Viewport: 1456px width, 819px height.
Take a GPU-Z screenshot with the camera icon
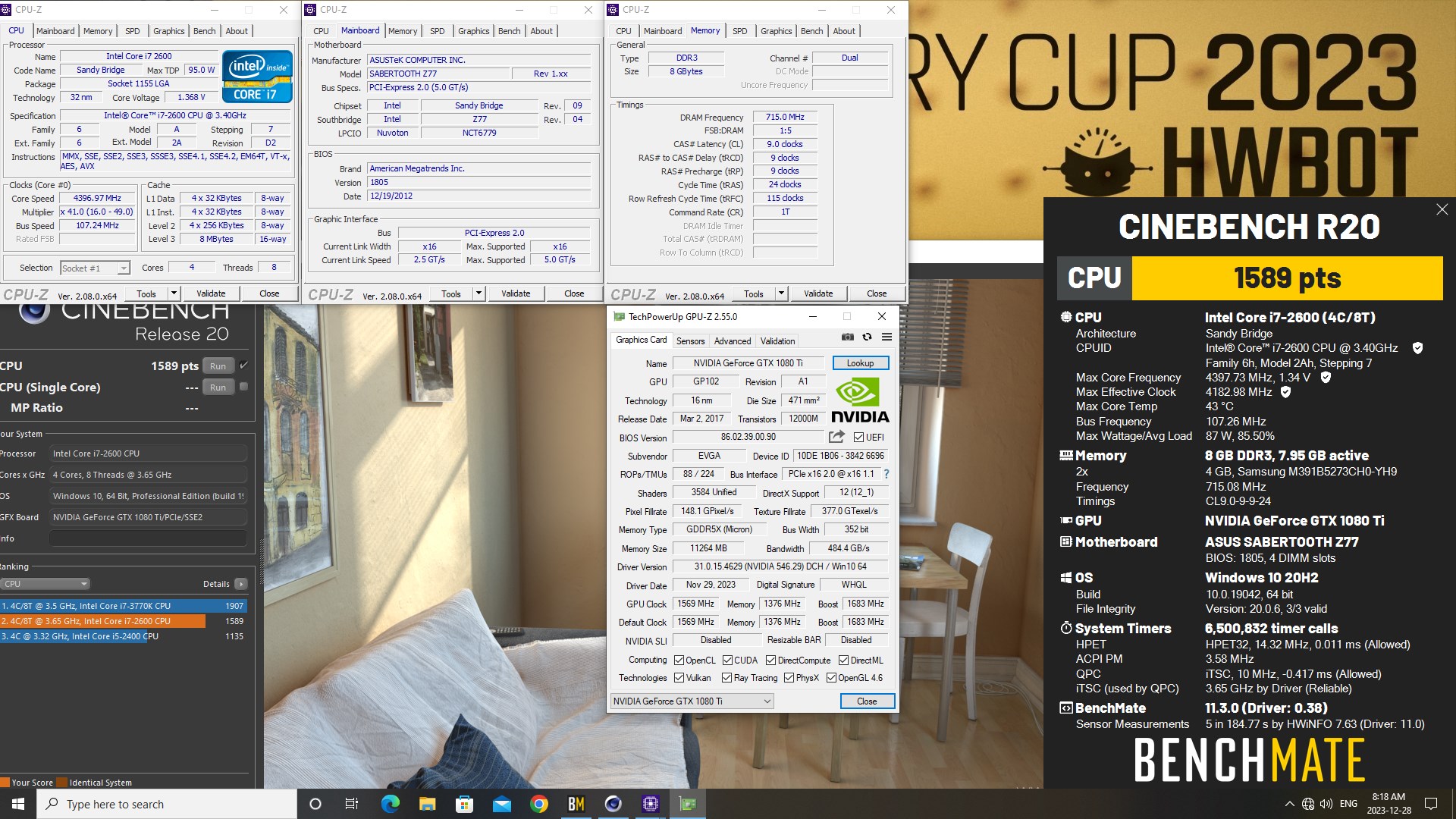pos(847,337)
